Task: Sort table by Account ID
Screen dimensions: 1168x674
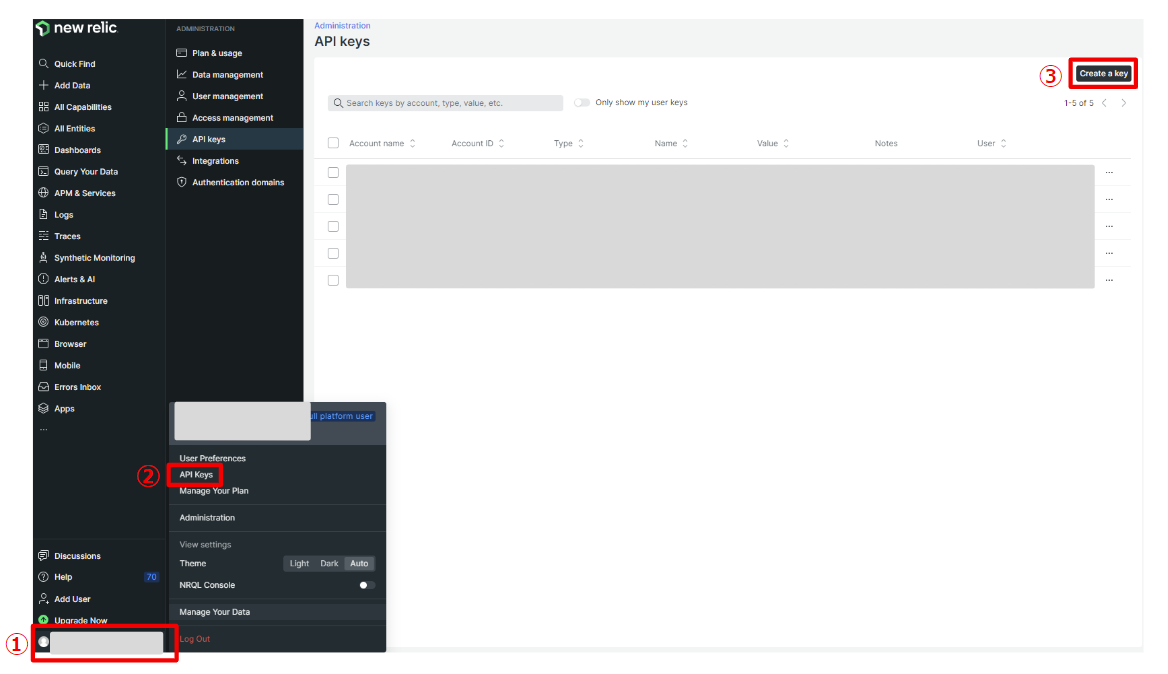Action: pos(477,144)
